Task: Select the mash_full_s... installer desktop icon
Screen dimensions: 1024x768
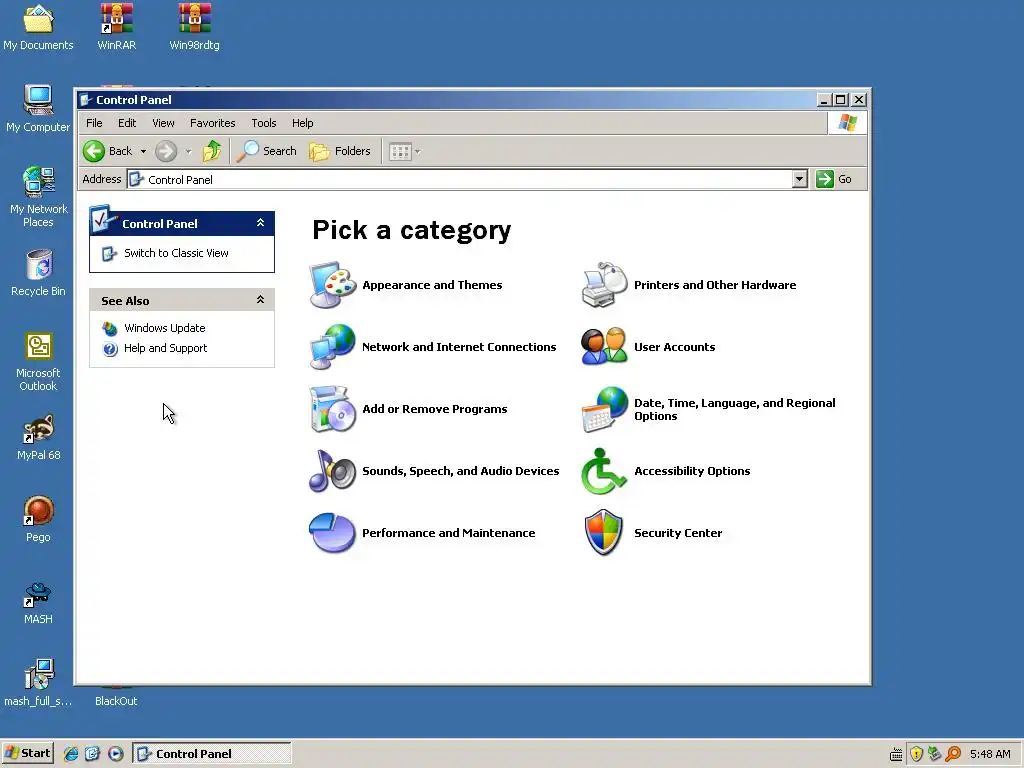Action: click(x=38, y=682)
